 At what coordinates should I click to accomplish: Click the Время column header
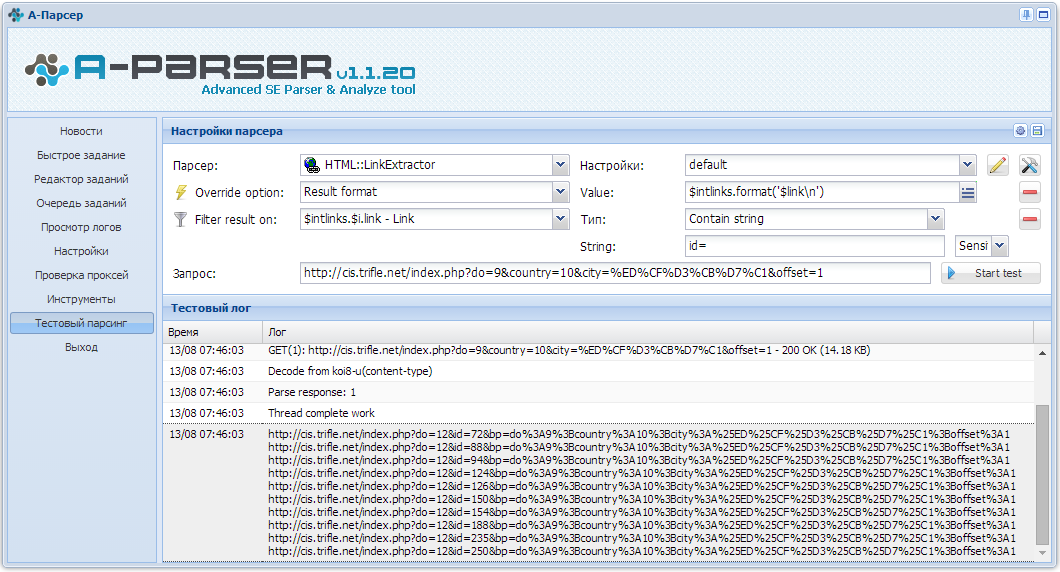coord(212,332)
